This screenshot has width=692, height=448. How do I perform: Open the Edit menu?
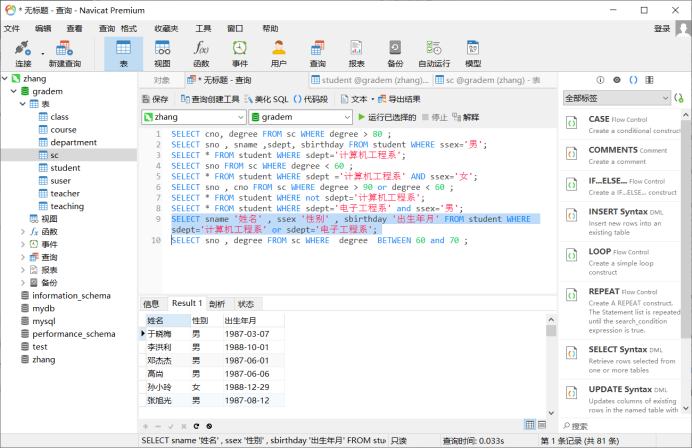click(x=43, y=29)
